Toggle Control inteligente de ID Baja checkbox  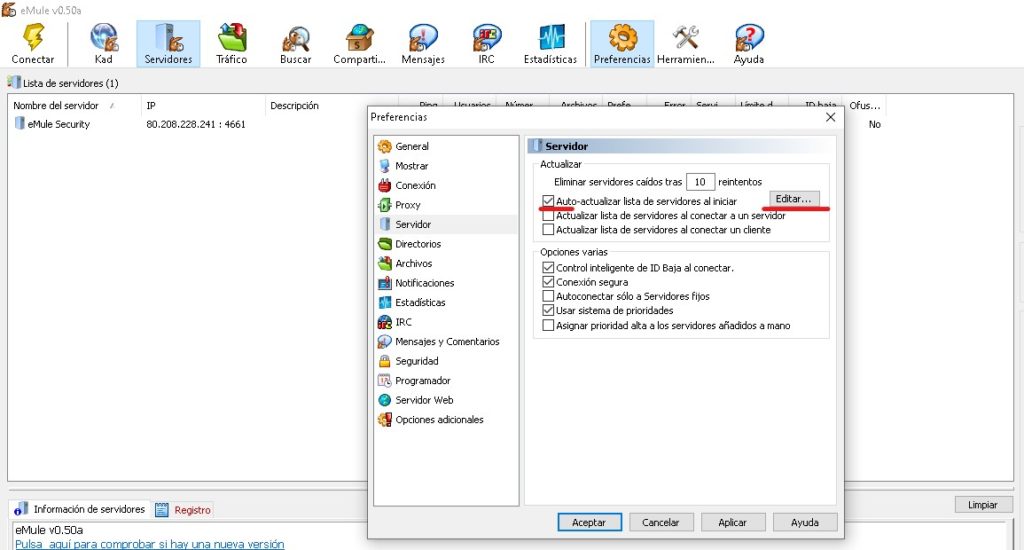(549, 268)
